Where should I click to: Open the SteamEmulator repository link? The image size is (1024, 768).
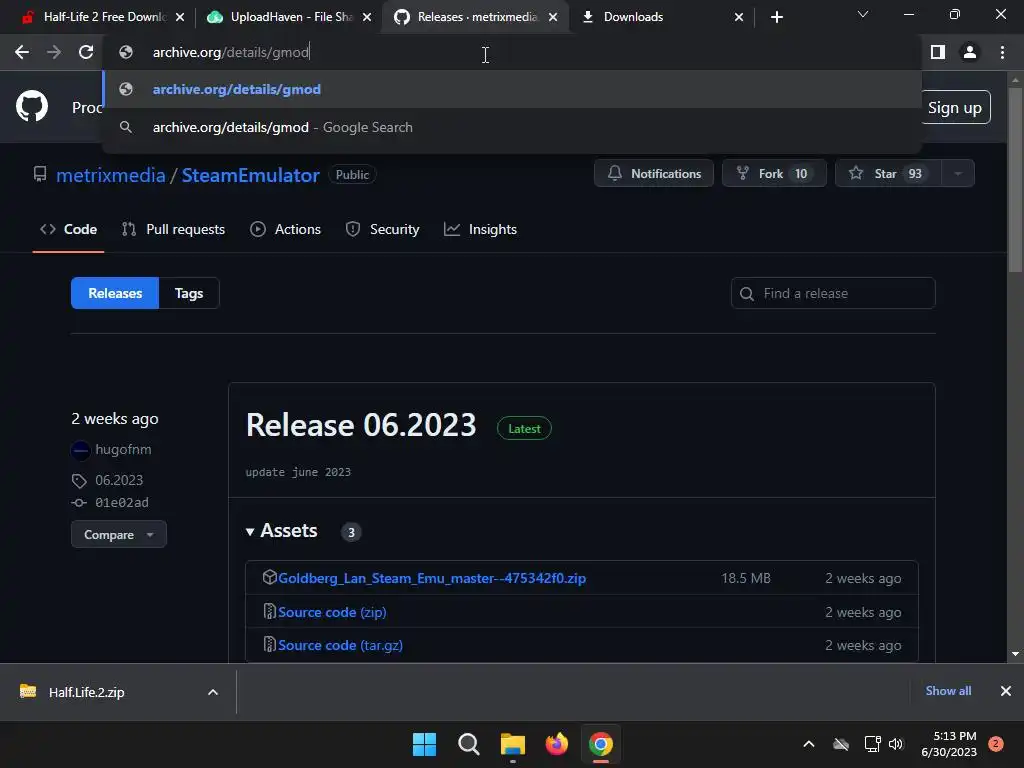tap(251, 175)
